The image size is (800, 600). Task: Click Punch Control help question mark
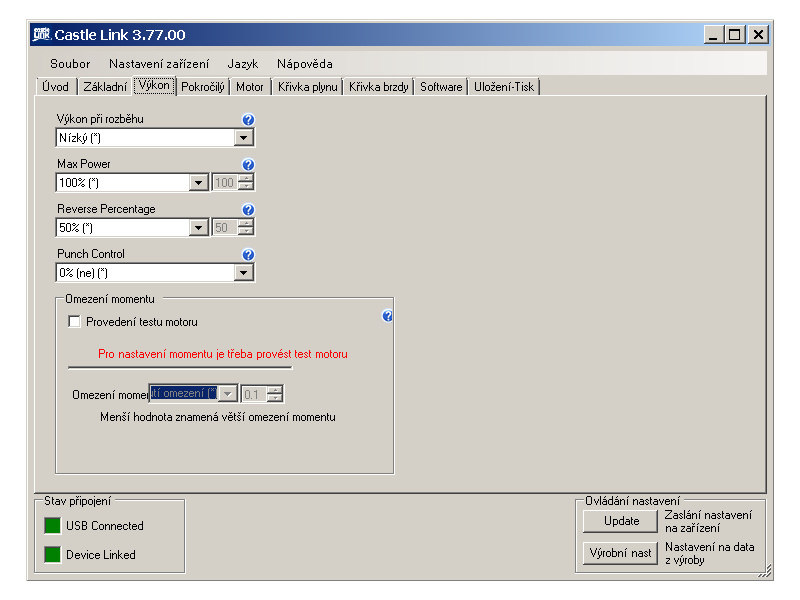248,255
